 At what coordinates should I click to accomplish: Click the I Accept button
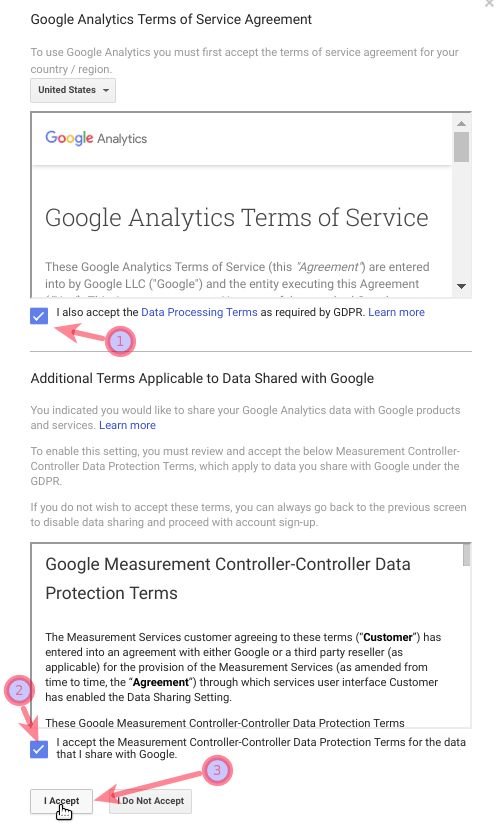62,801
